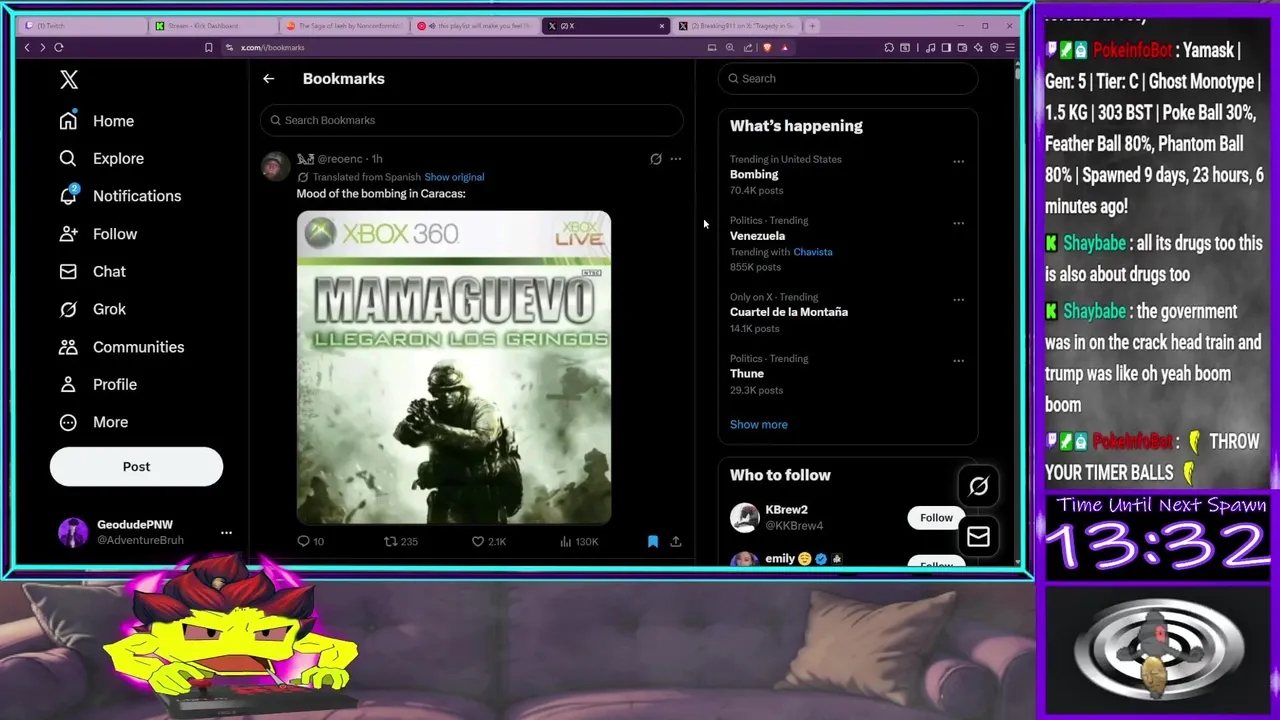Open the Follow menu item
Image resolution: width=1280 pixels, height=720 pixels.
[x=98, y=234]
